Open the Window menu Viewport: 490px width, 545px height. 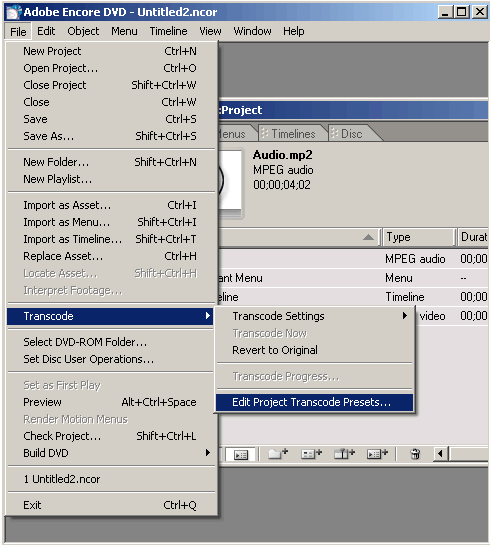pos(252,31)
